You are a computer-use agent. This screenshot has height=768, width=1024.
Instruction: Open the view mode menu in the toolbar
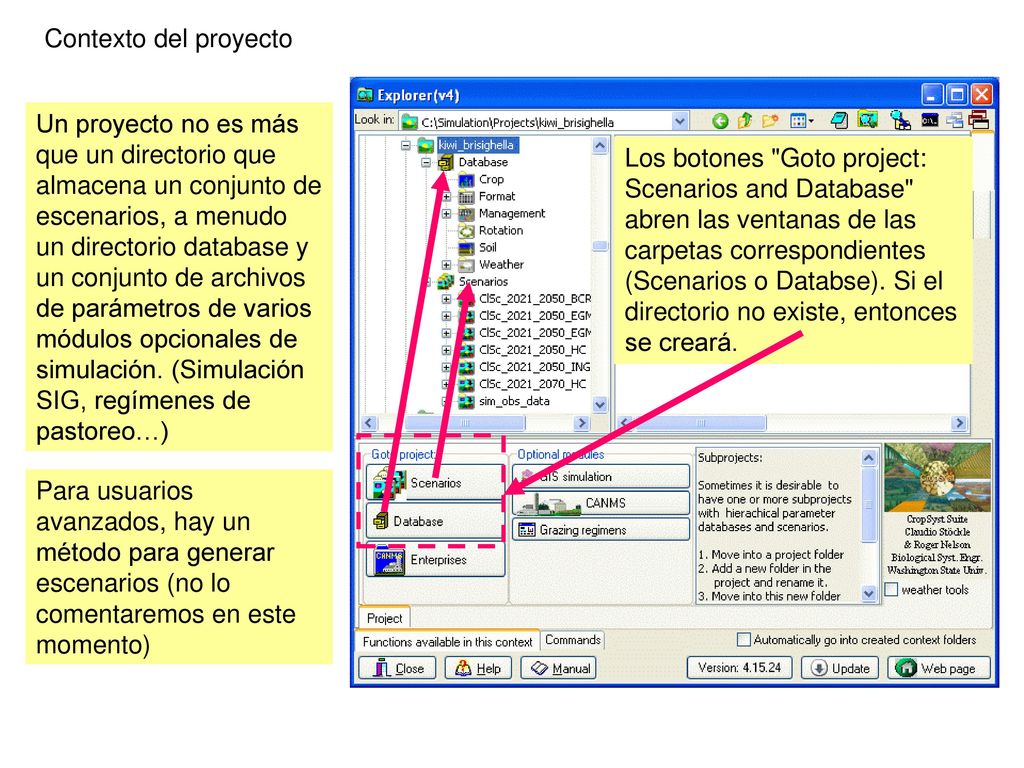[x=801, y=121]
